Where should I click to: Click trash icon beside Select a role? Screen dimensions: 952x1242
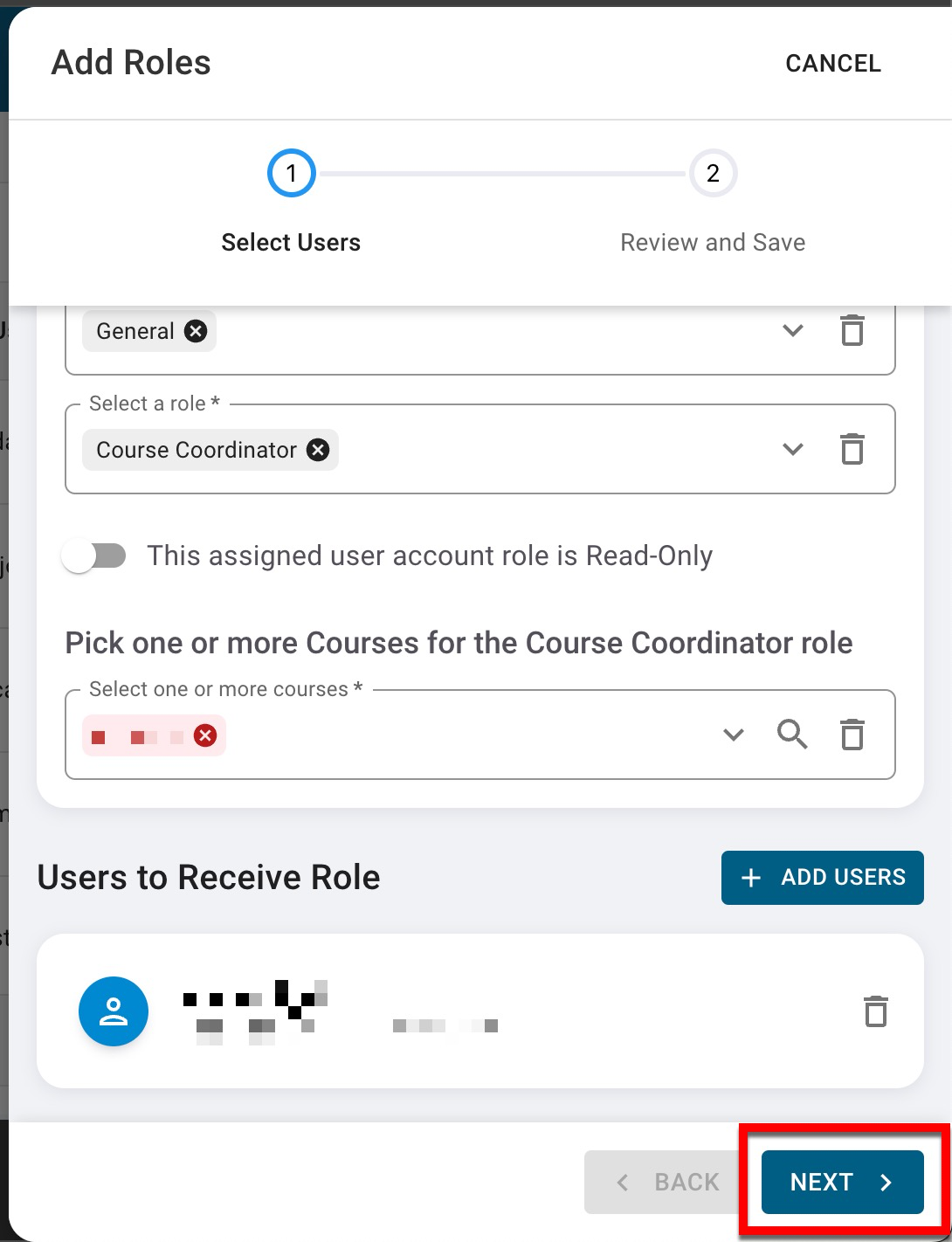(x=852, y=450)
